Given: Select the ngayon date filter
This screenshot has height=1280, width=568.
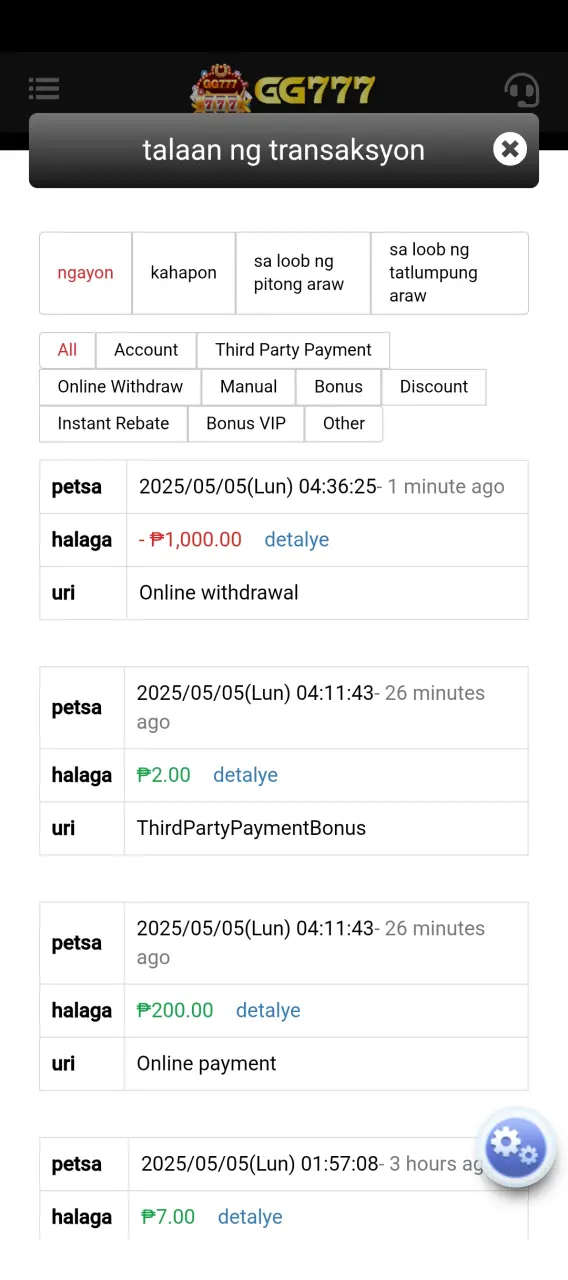Looking at the screenshot, I should click(x=86, y=273).
